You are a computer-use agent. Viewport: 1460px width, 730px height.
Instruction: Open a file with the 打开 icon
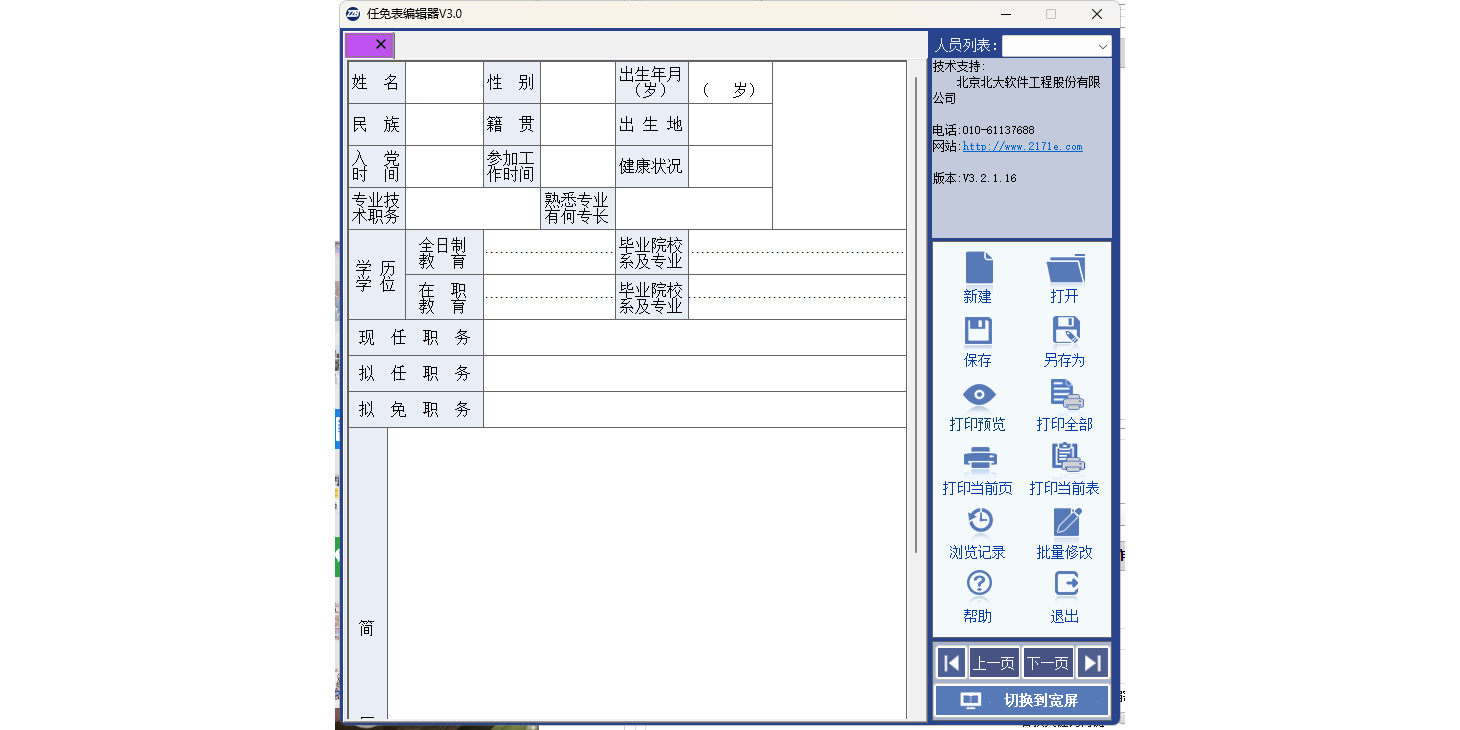(1065, 269)
